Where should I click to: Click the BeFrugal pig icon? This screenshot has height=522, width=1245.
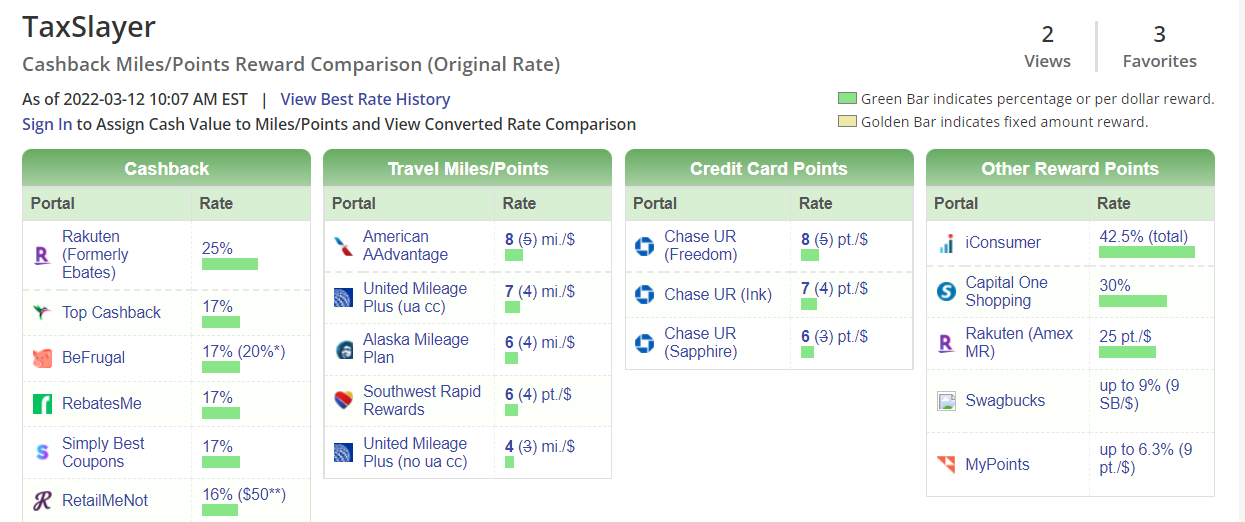tap(42, 358)
